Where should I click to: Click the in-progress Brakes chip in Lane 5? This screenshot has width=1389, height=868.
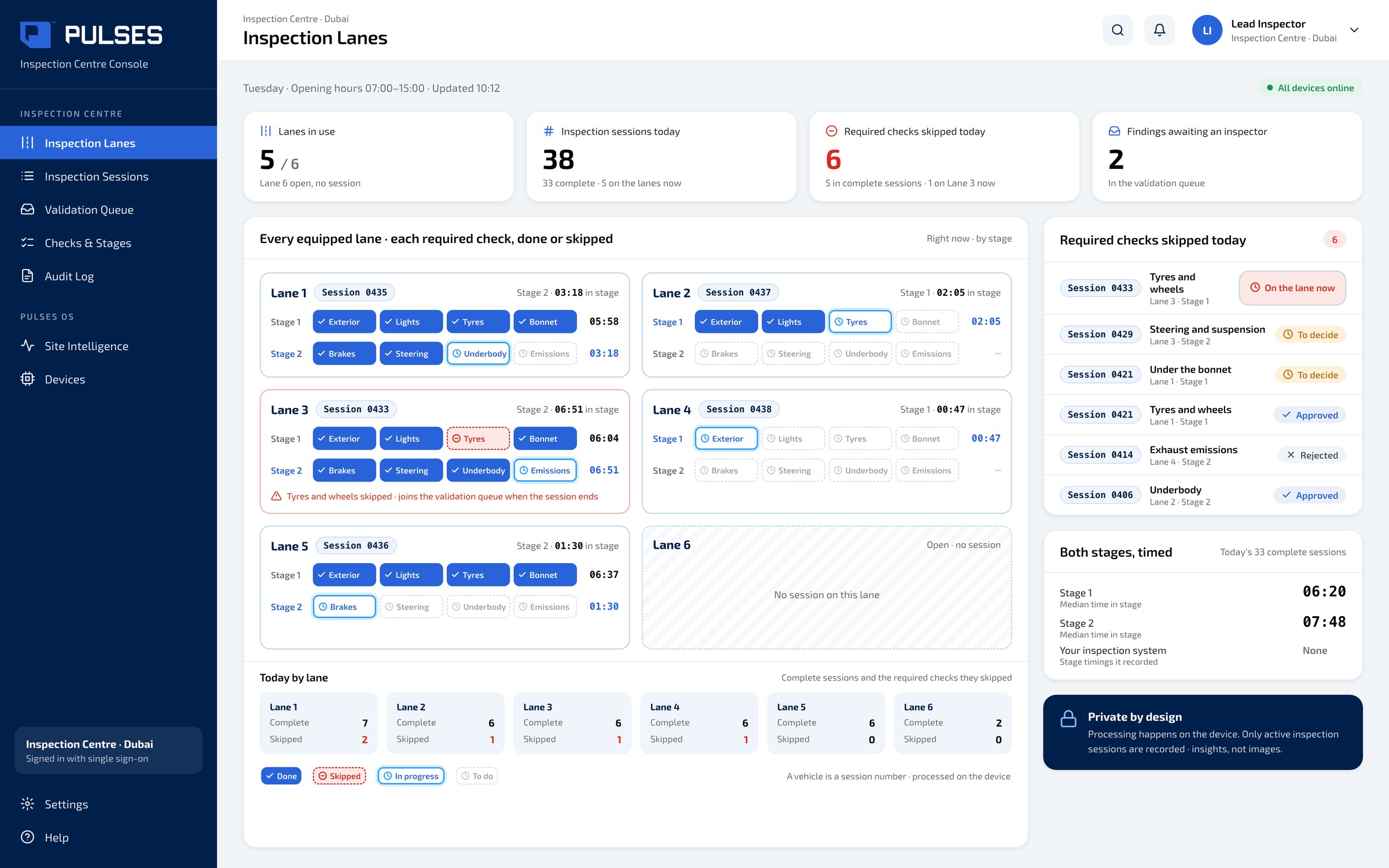[x=344, y=606]
